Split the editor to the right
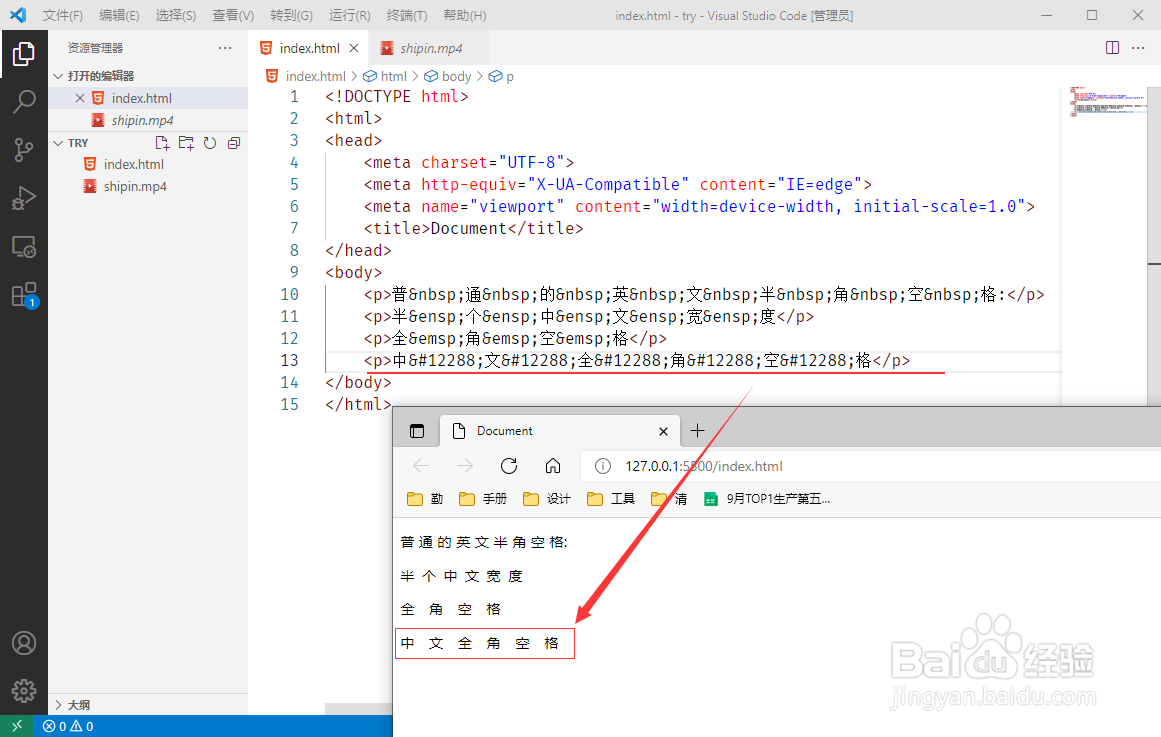Viewport: 1161px width, 737px height. (1112, 48)
